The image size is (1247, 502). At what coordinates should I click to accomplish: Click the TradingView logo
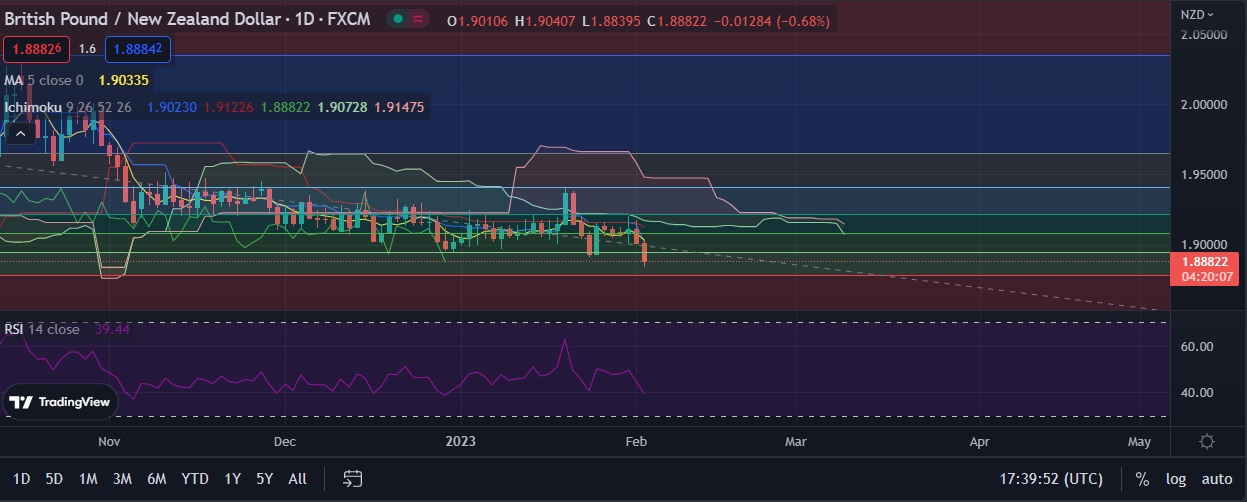coord(60,402)
